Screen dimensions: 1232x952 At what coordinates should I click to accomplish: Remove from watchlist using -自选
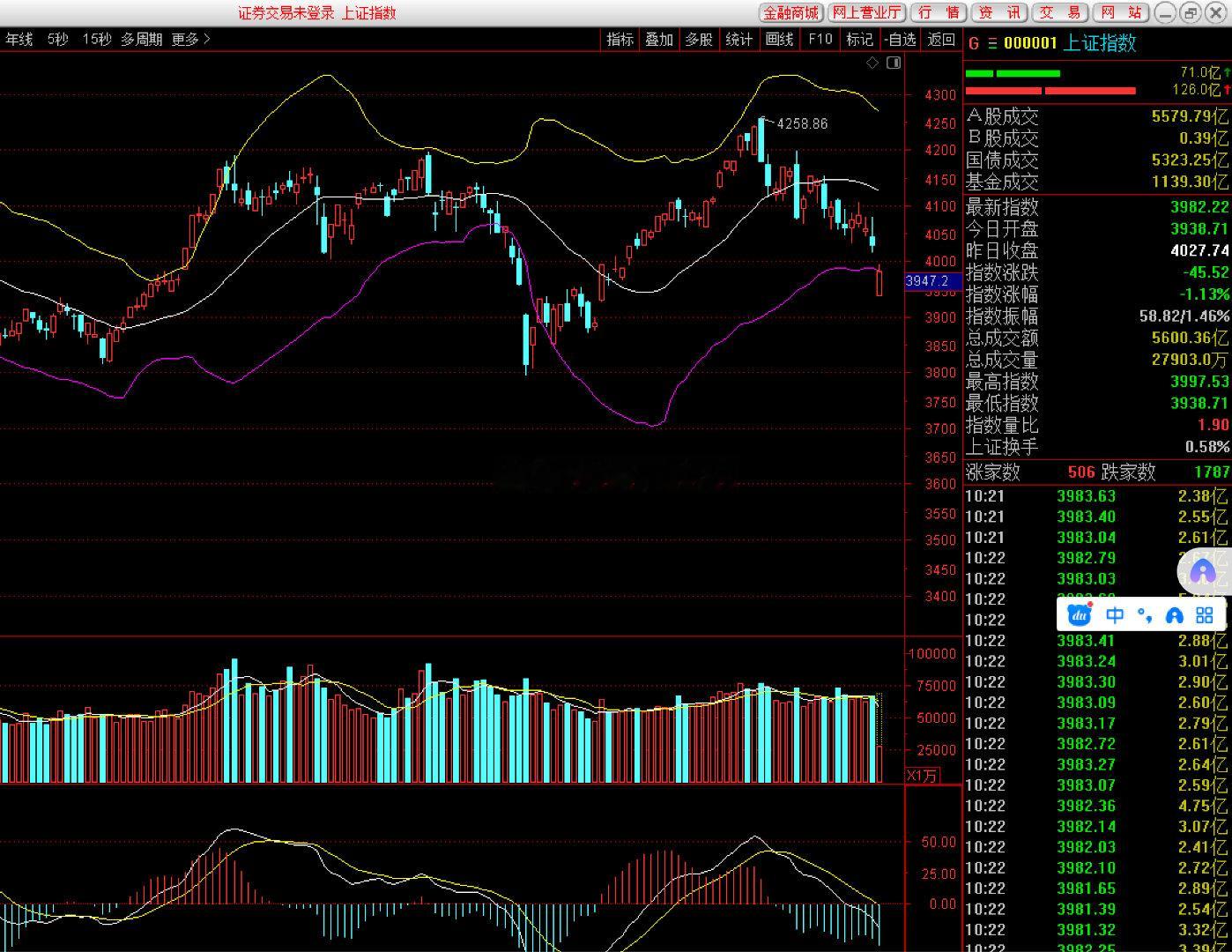click(900, 39)
